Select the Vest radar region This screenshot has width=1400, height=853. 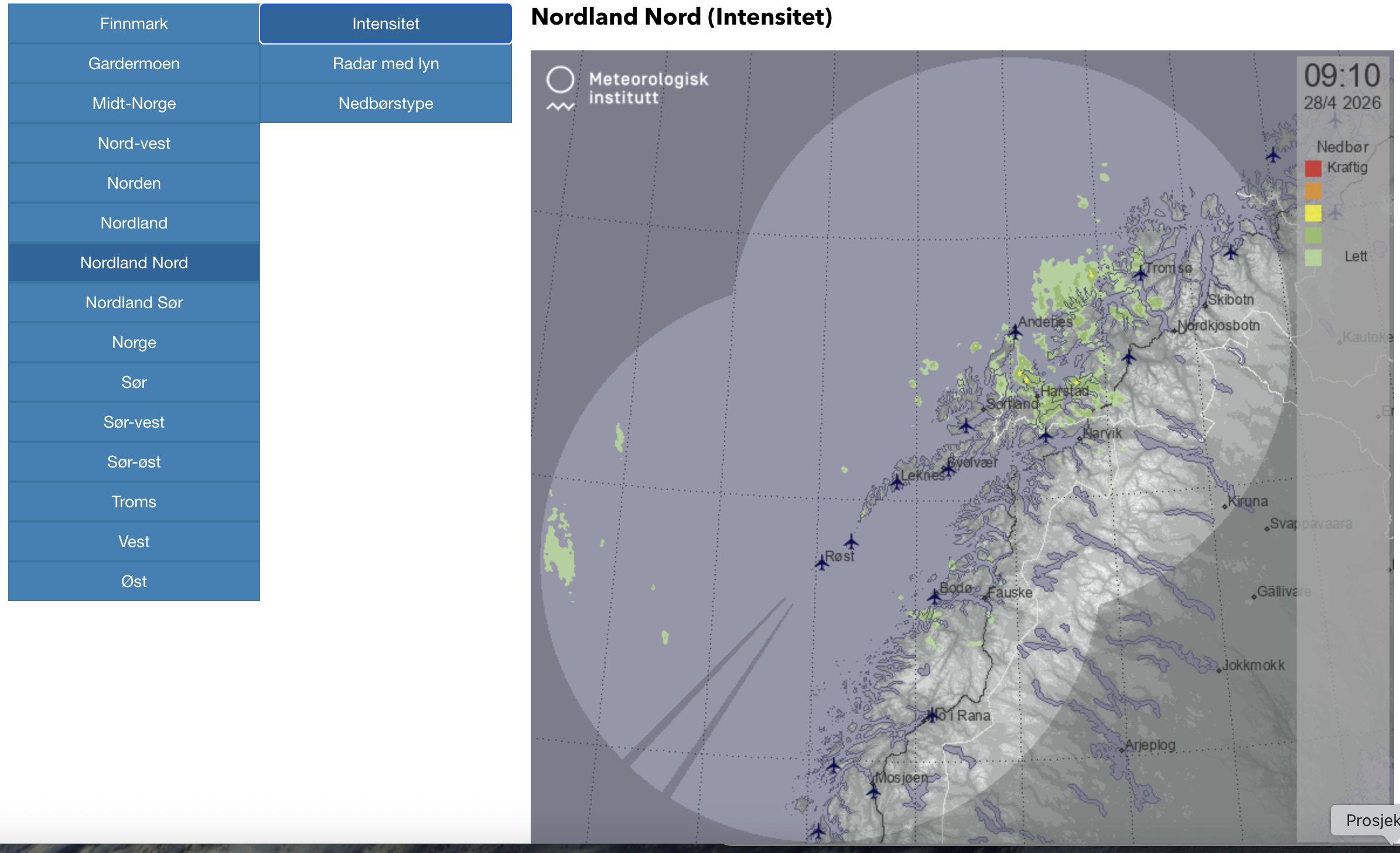pos(134,541)
